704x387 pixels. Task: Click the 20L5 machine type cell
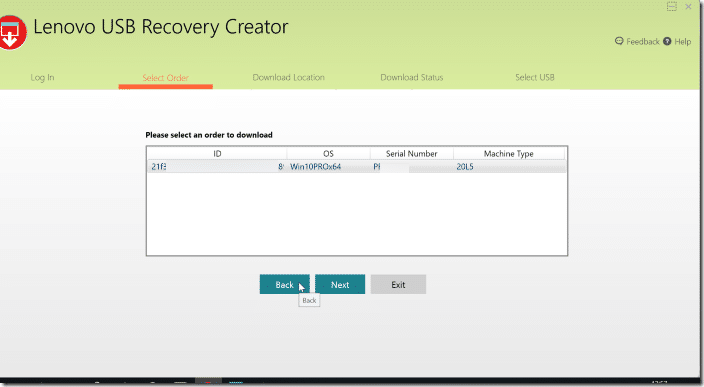click(465, 167)
